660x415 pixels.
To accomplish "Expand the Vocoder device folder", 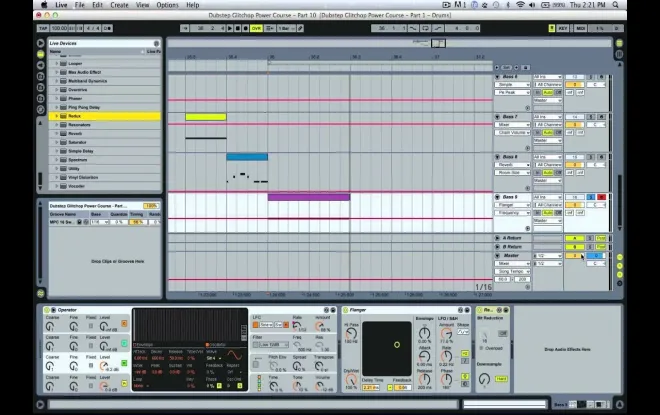I will point(56,186).
